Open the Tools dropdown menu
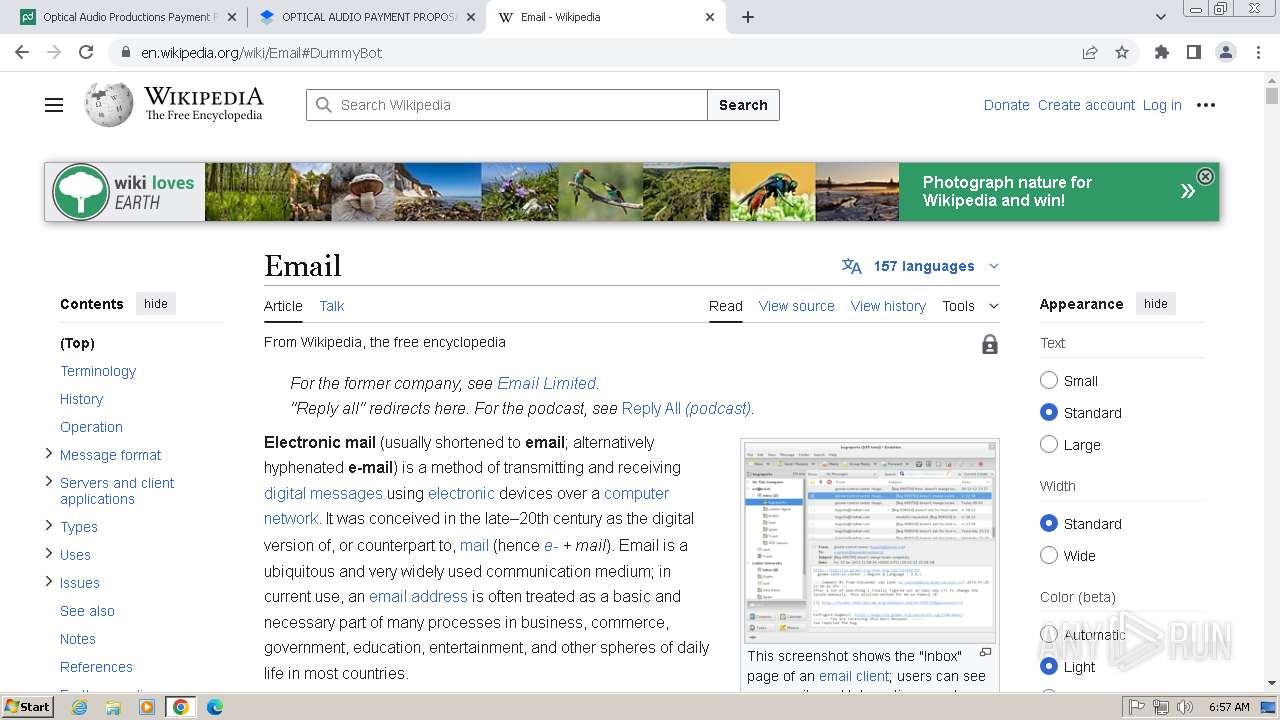Screen dimensions: 1280x720 click(970, 306)
